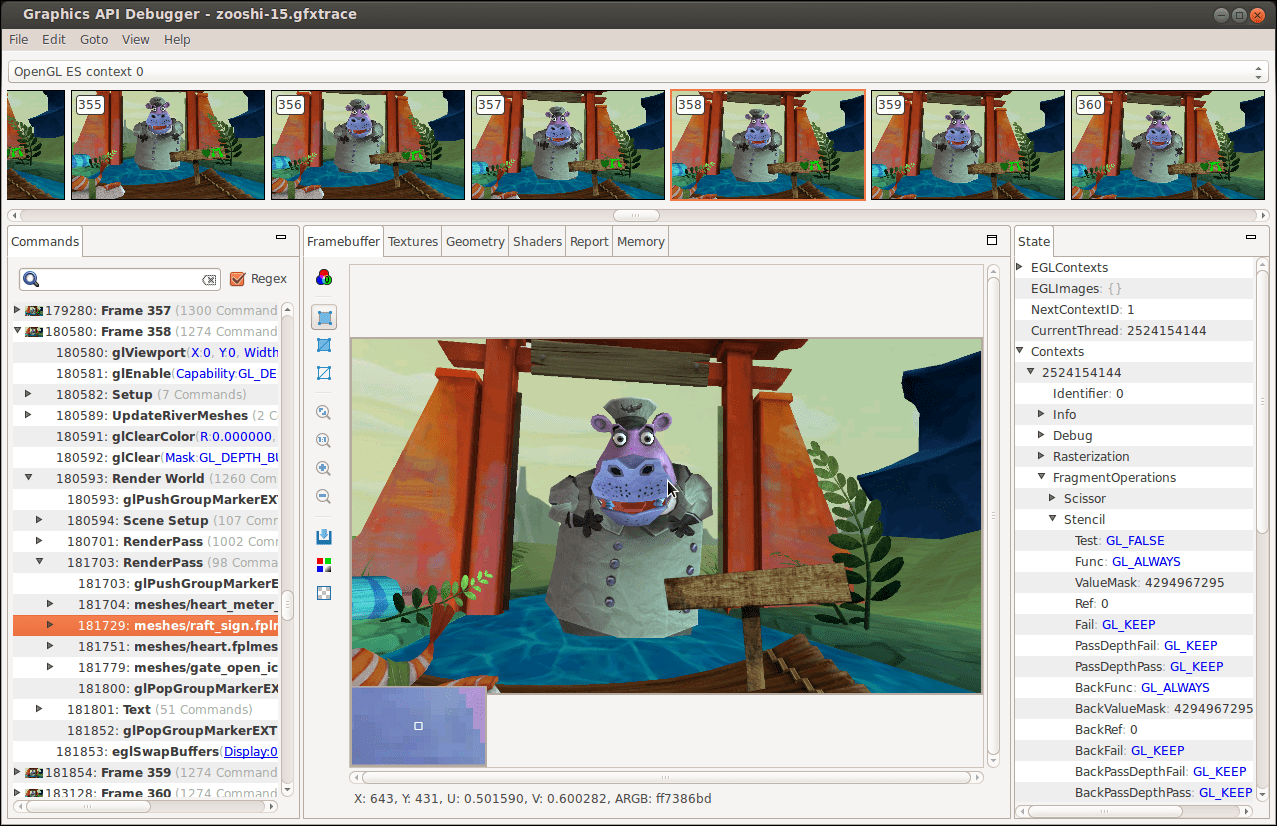Click the GL_ALWAYS value for Func
1277x826 pixels.
click(1146, 562)
